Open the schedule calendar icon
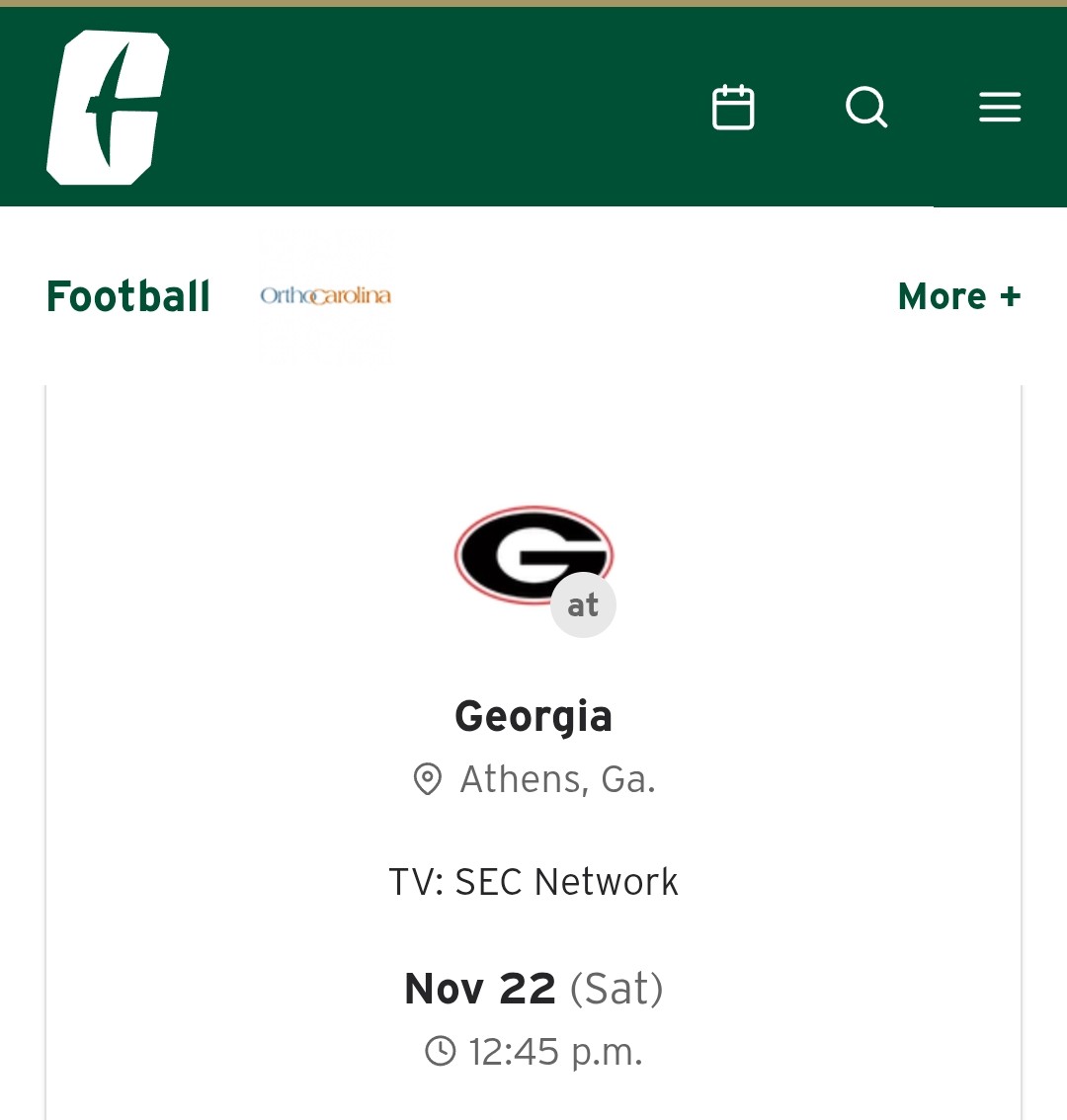 click(x=733, y=108)
